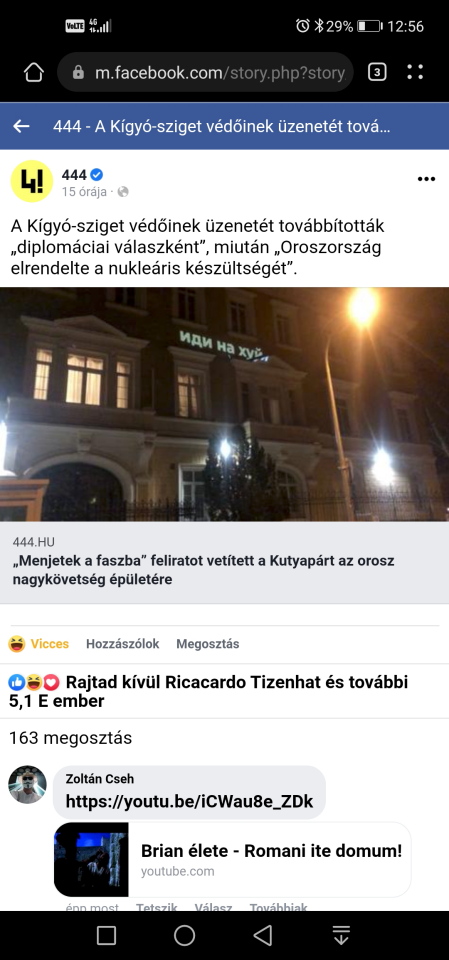Tap the address bar lock icon
The width and height of the screenshot is (449, 960).
(78, 73)
